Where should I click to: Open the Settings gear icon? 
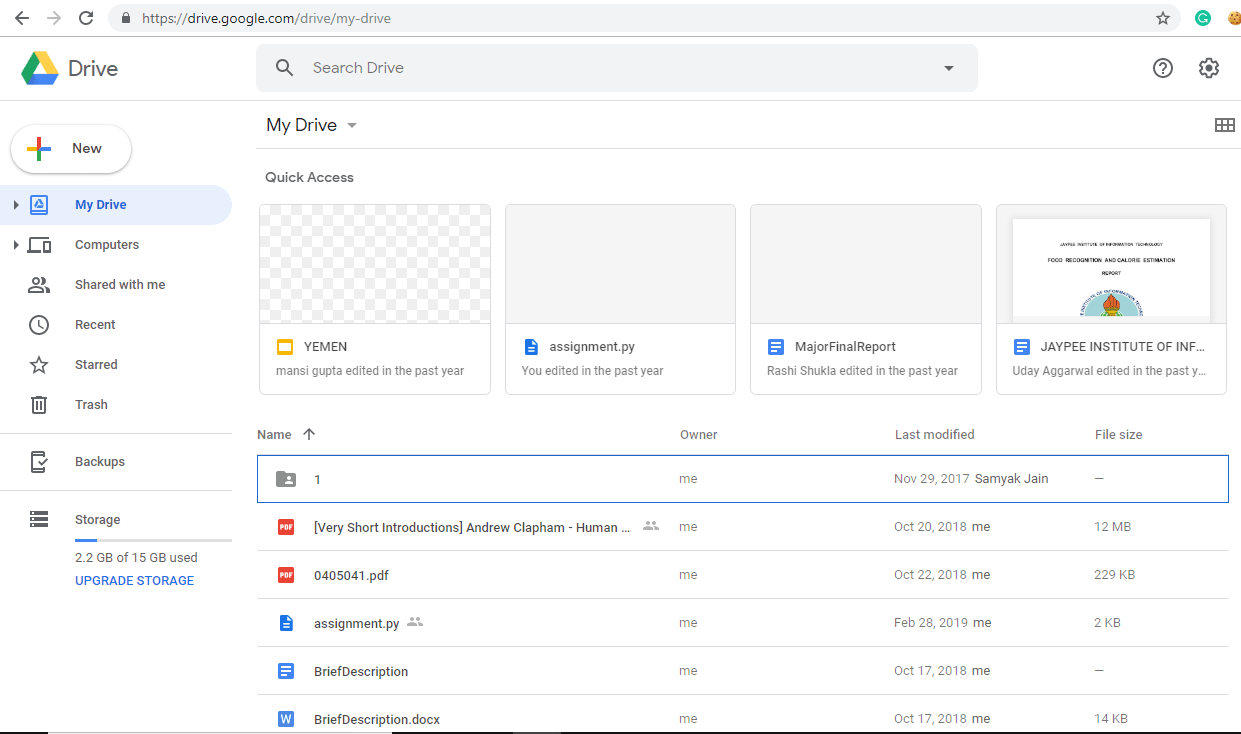coord(1209,68)
